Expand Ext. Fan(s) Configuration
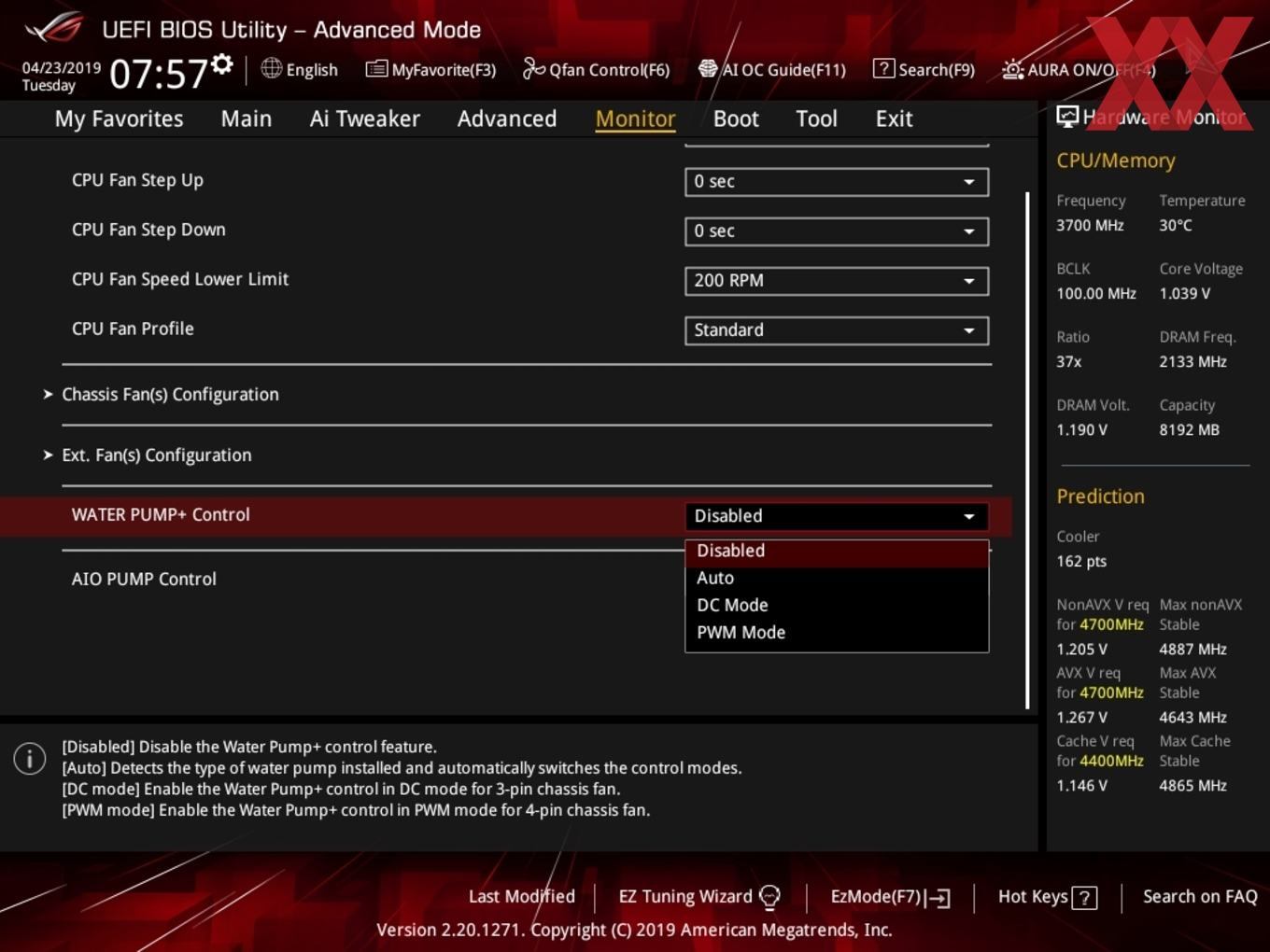Viewport: 1270px width, 952px height. [x=156, y=455]
